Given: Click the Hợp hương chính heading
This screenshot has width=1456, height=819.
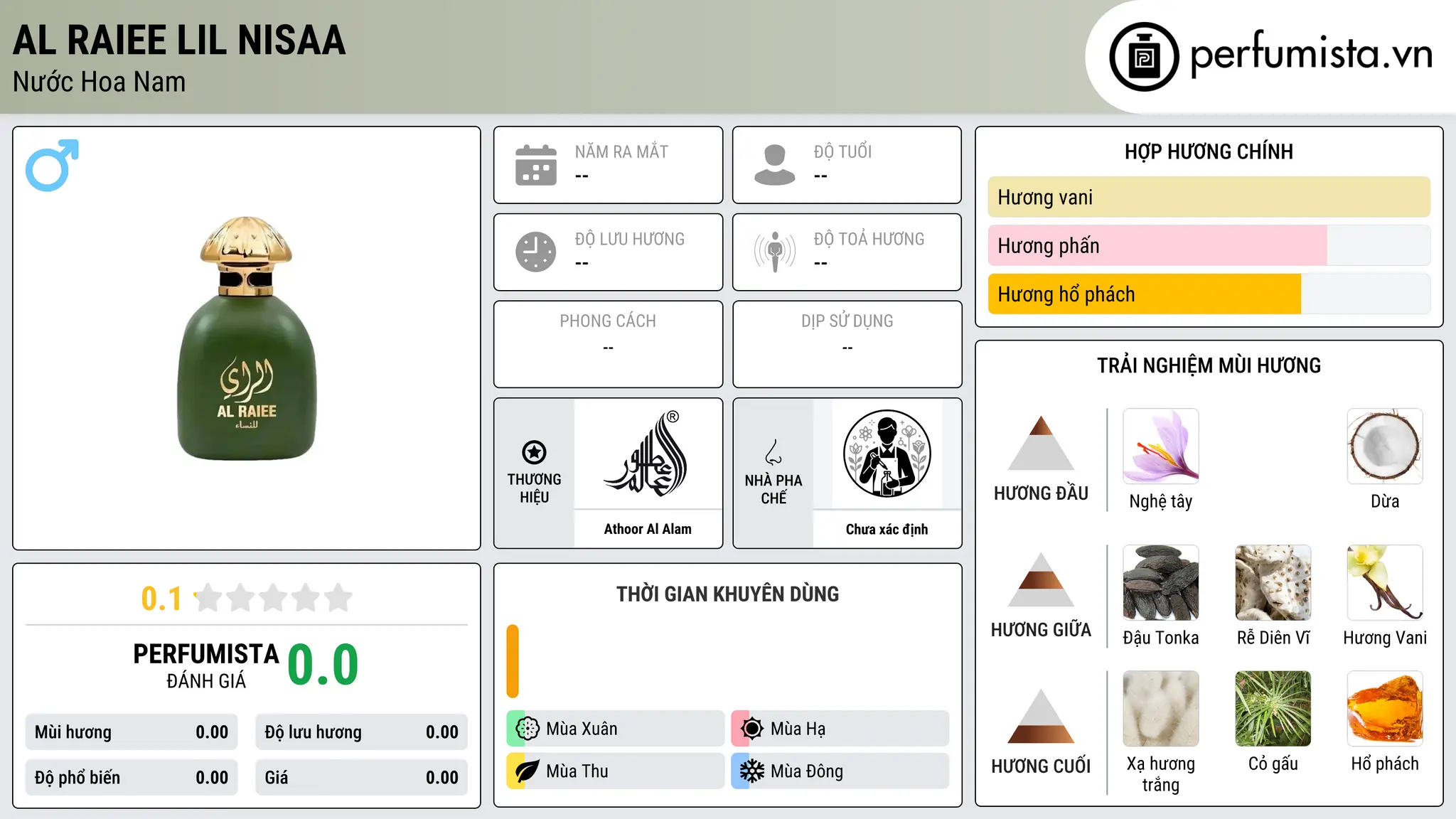Looking at the screenshot, I should click(x=1209, y=151).
